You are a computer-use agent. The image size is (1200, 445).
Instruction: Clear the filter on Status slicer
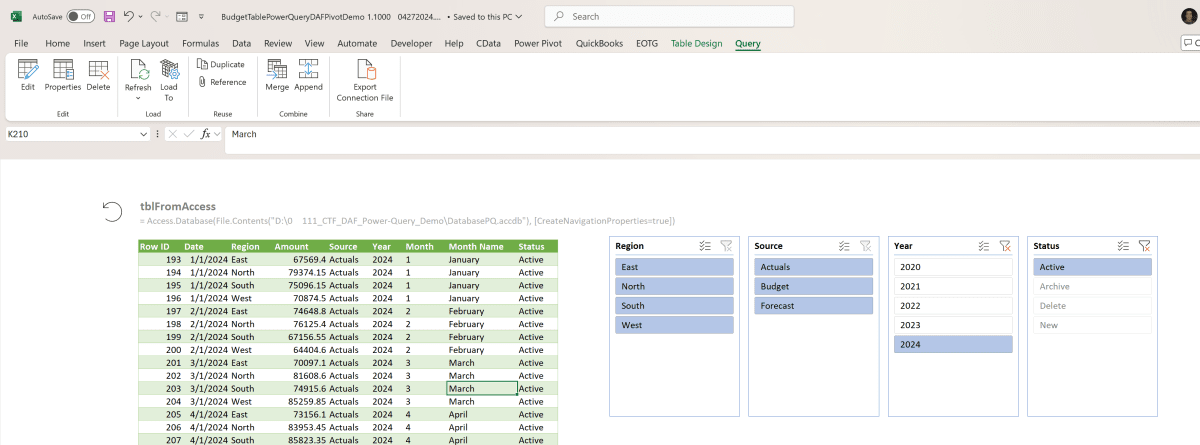1144,246
